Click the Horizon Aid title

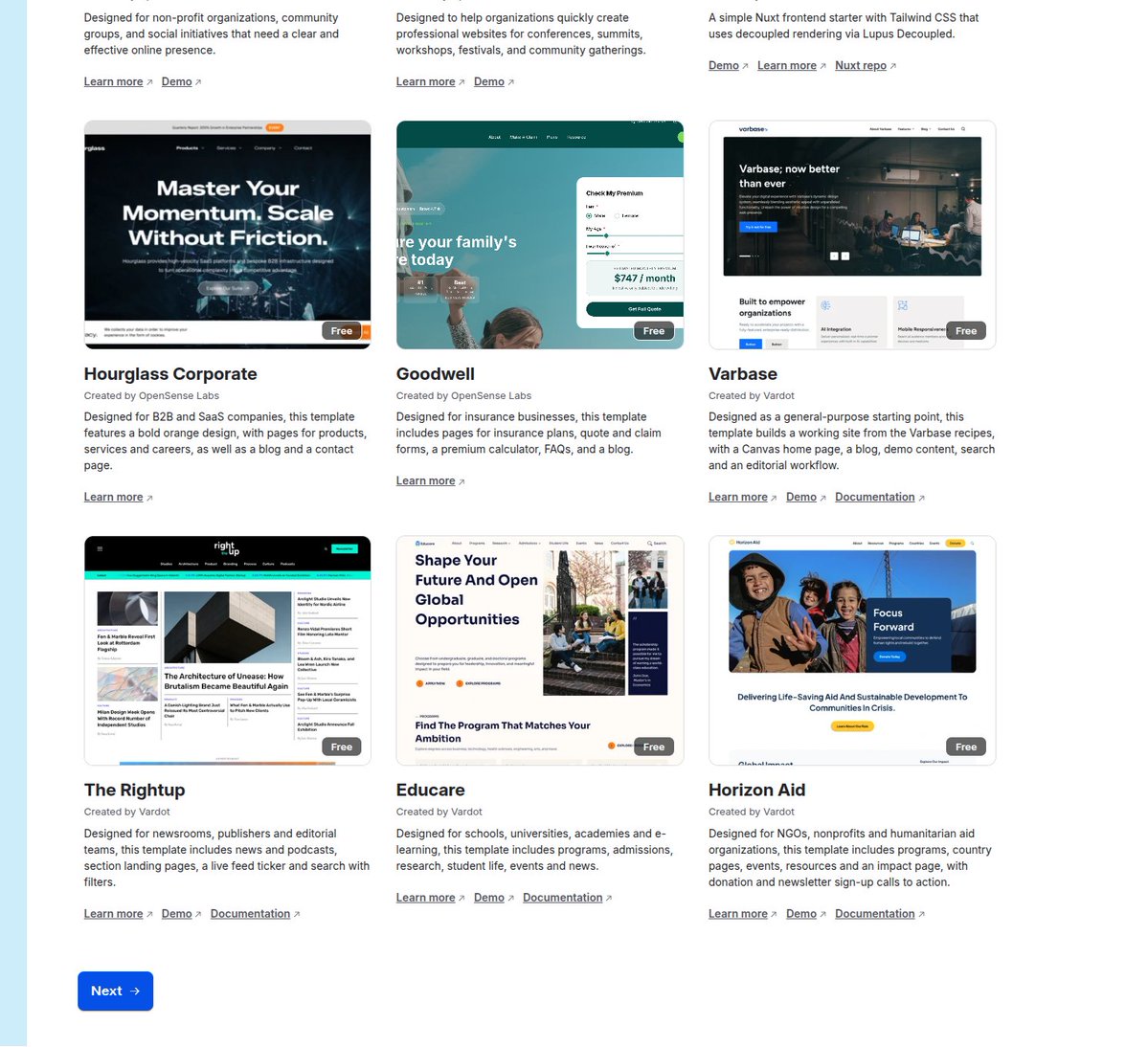point(757,791)
